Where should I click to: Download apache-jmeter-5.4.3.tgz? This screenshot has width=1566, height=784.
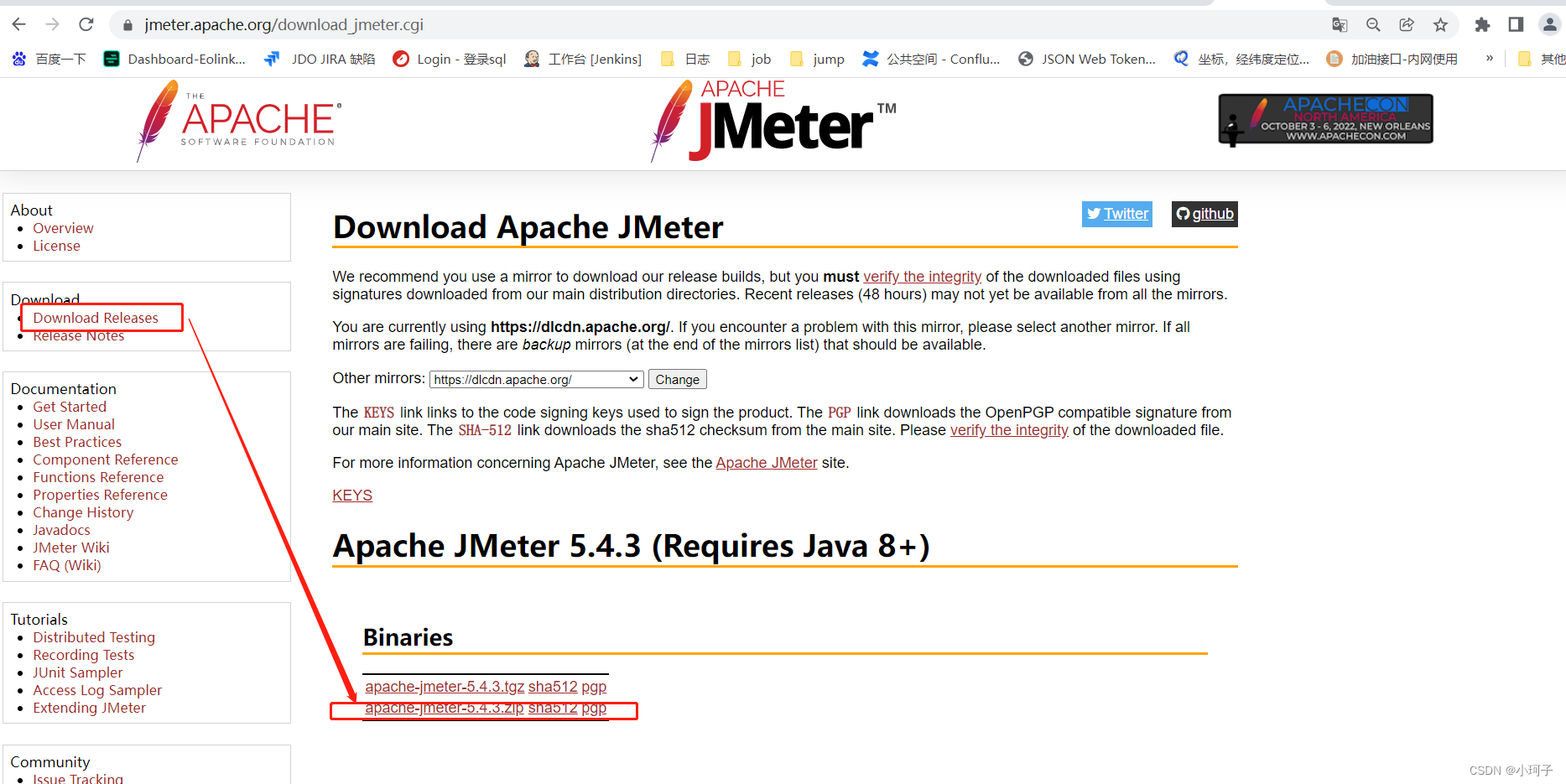tap(445, 687)
